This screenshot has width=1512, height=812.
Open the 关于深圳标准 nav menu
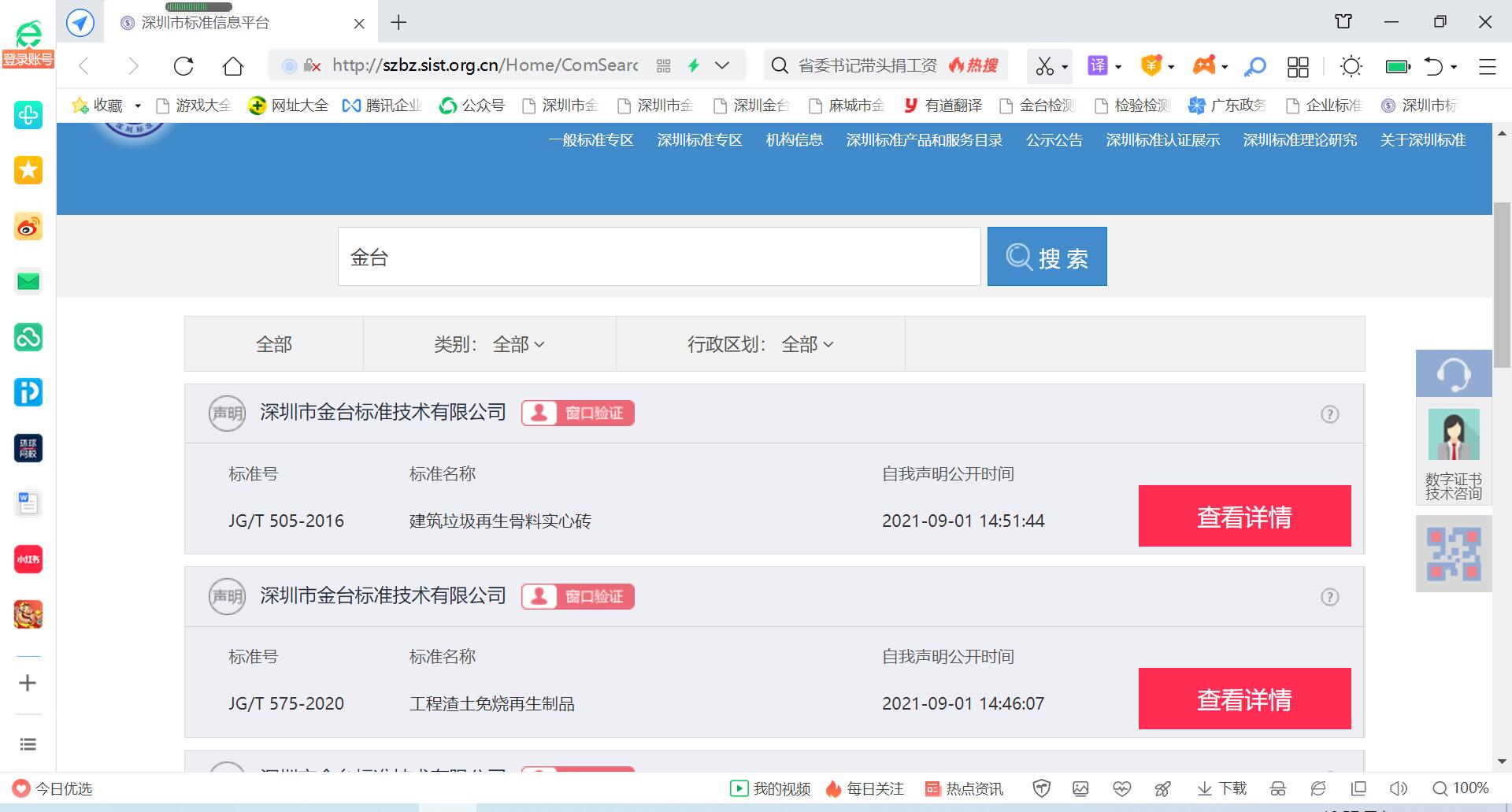(1423, 140)
